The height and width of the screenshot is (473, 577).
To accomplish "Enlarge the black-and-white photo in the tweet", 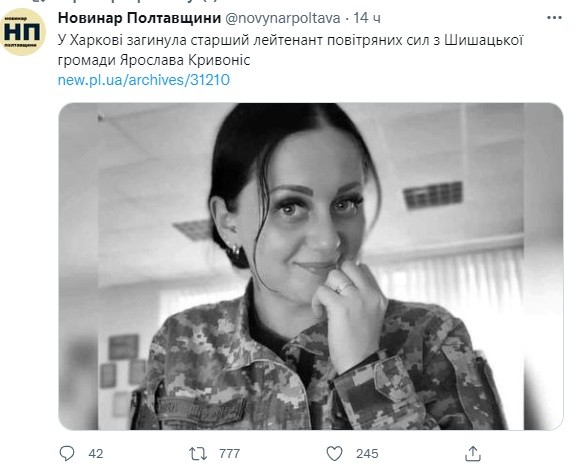I will tap(311, 266).
